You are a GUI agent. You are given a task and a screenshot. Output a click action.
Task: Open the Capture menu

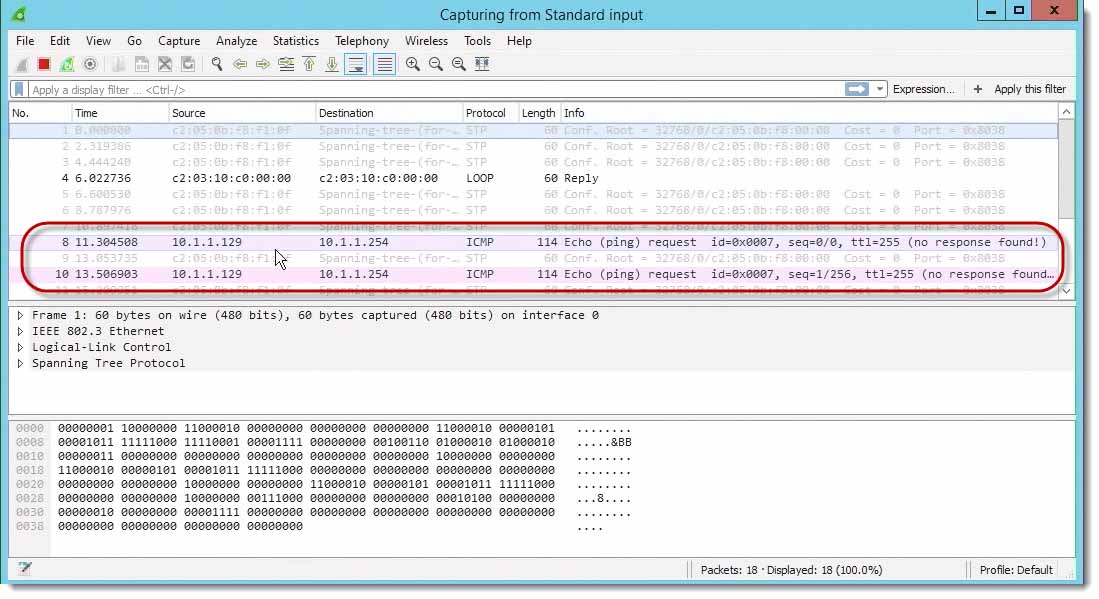click(179, 41)
